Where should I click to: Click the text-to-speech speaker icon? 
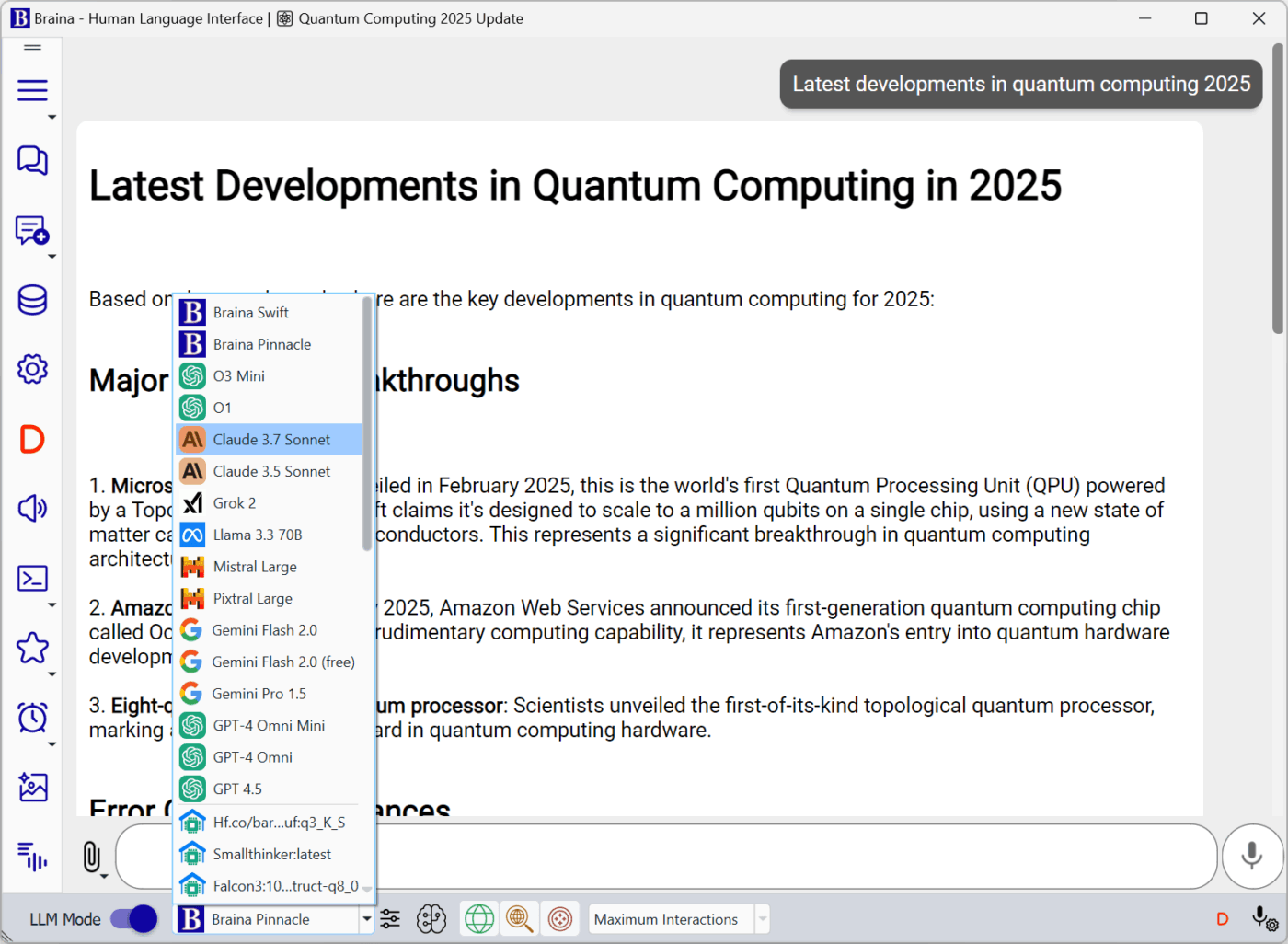[x=32, y=508]
